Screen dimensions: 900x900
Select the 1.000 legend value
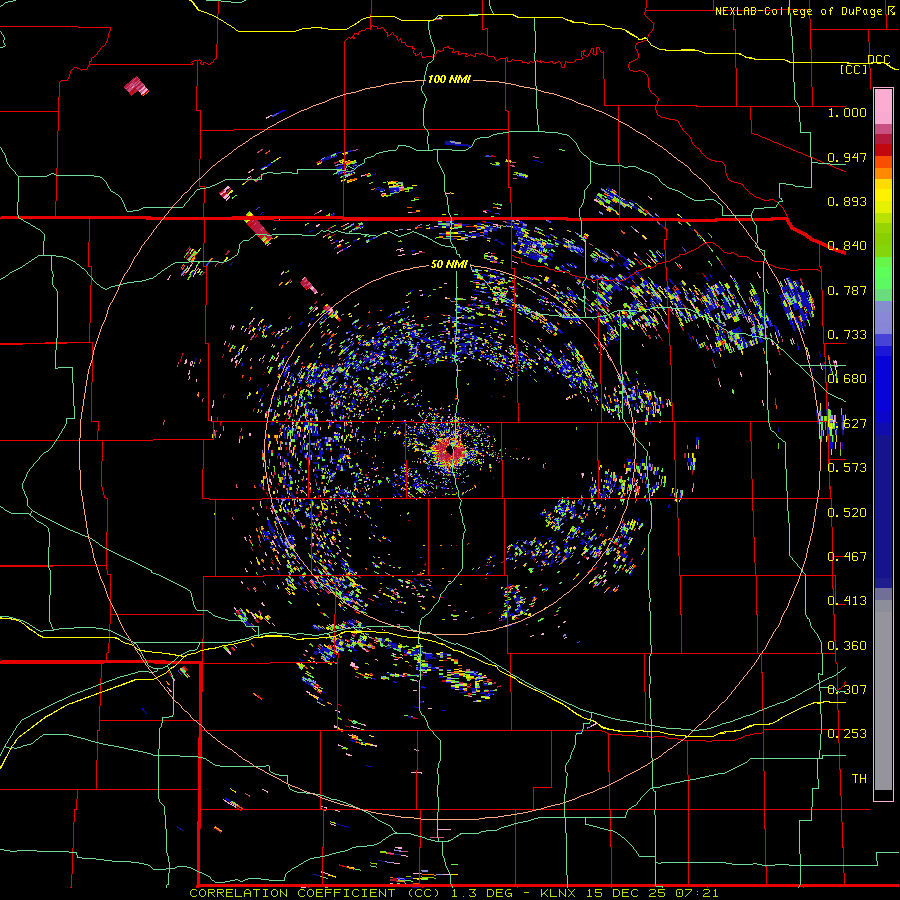coord(847,113)
